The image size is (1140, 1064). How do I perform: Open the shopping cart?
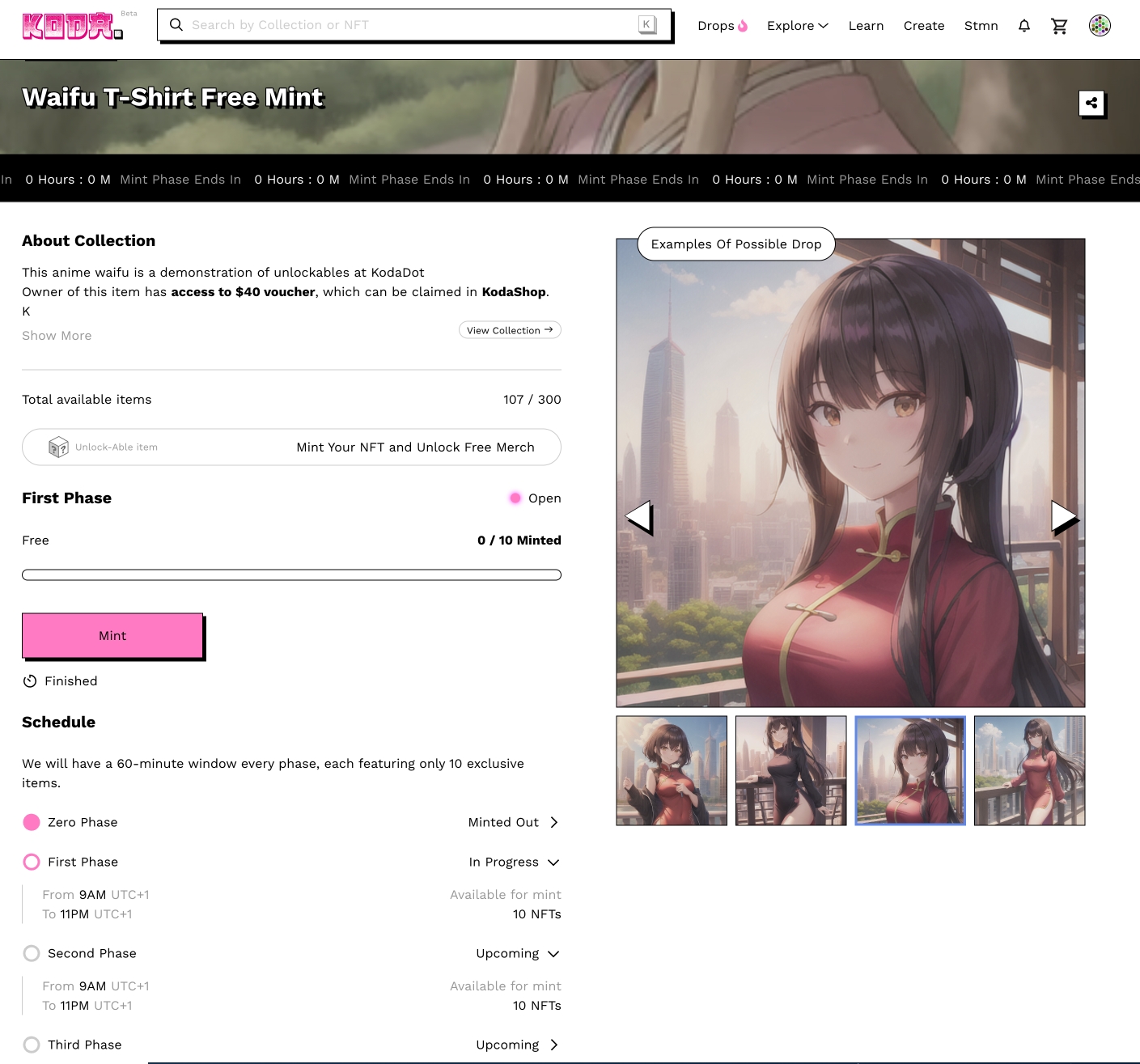pyautogui.click(x=1059, y=26)
